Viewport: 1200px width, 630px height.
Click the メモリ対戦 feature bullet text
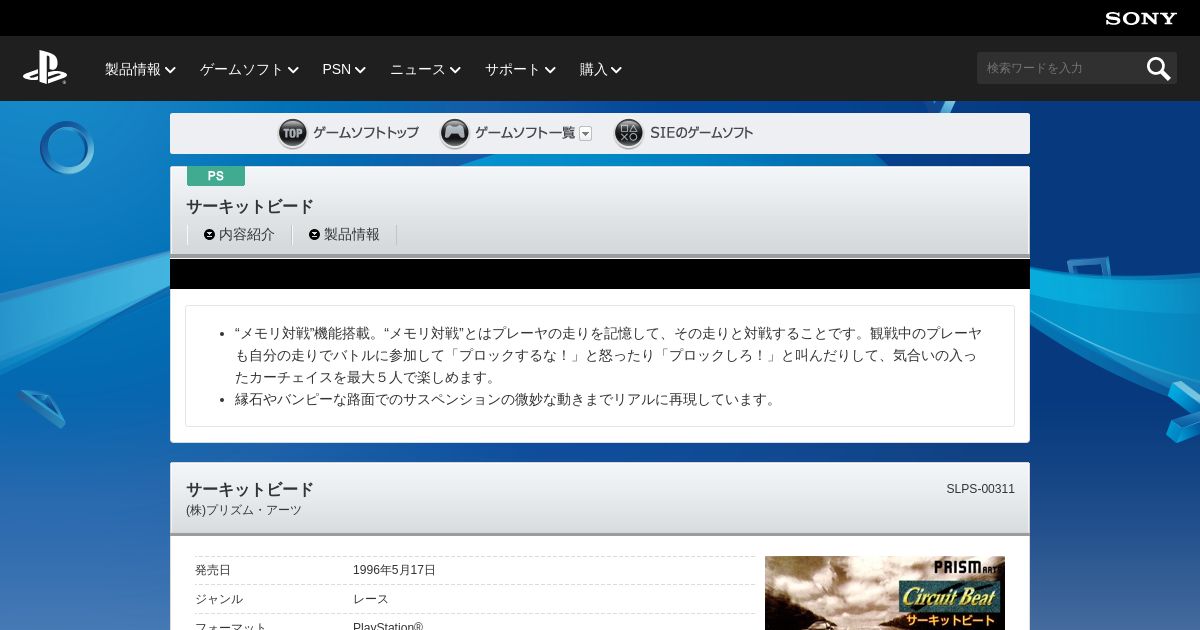608,355
